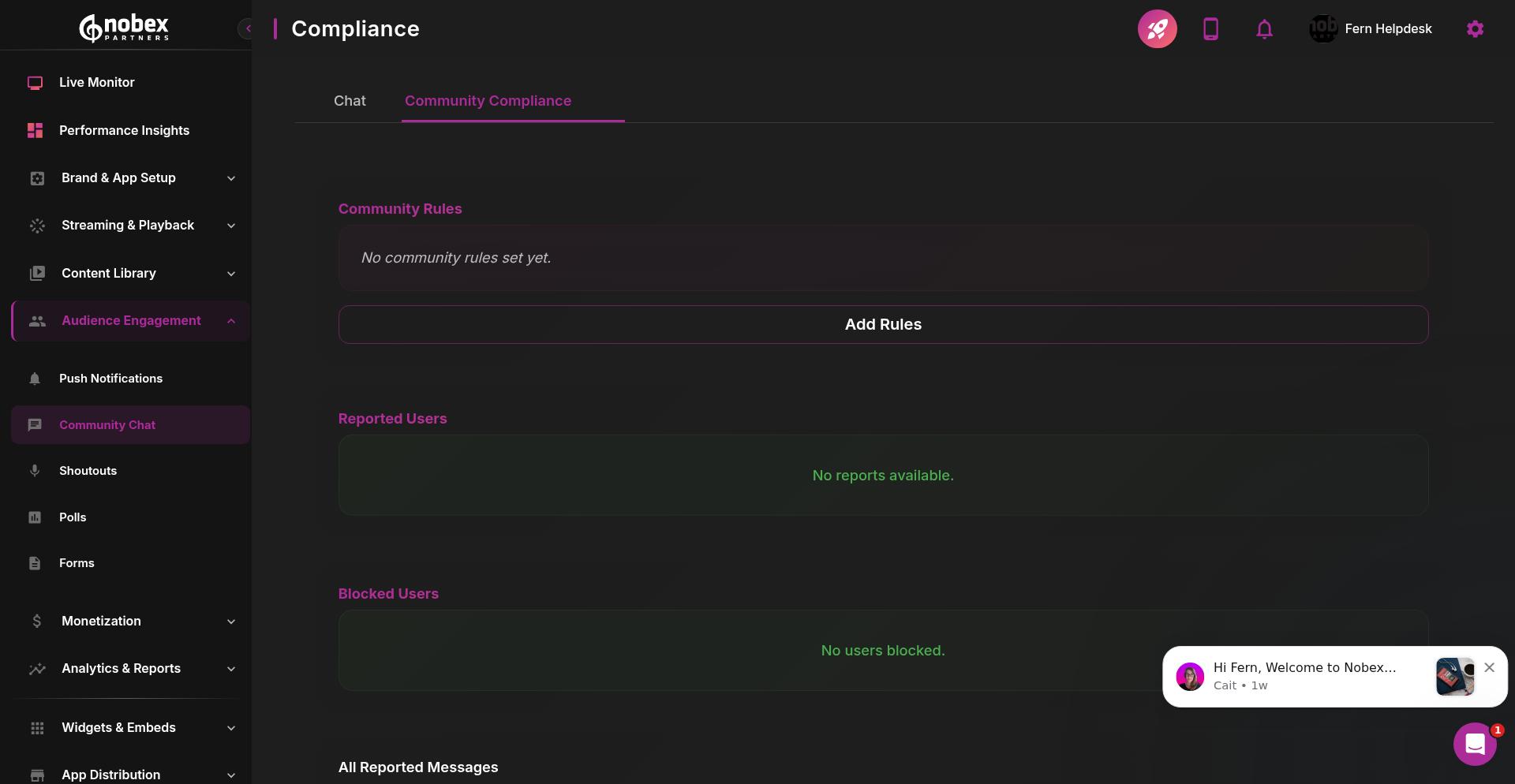Dismiss the Hi Fern welcome message
The height and width of the screenshot is (784, 1515).
pos(1489,667)
